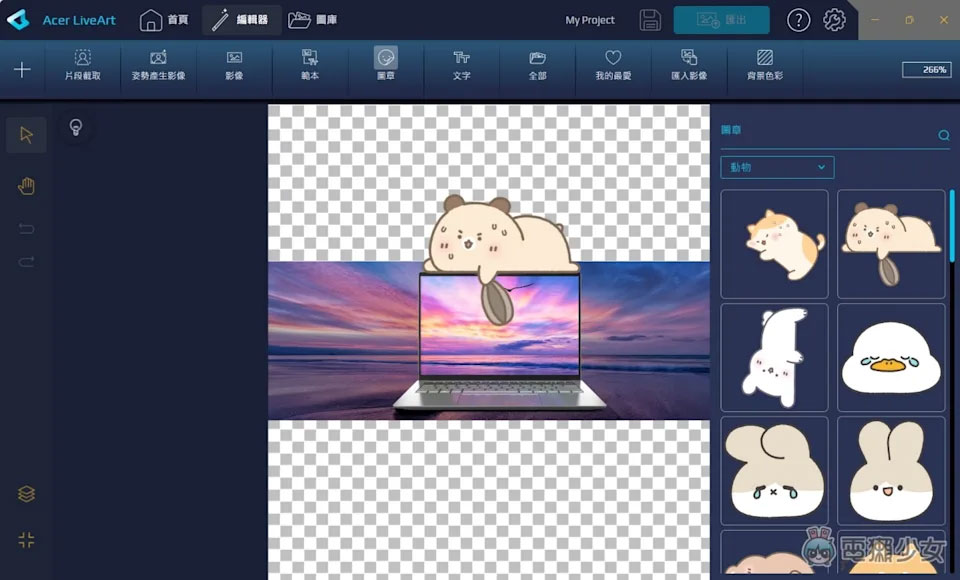Open 我的最愛 favorites heart
This screenshot has width=960, height=580.
613,65
